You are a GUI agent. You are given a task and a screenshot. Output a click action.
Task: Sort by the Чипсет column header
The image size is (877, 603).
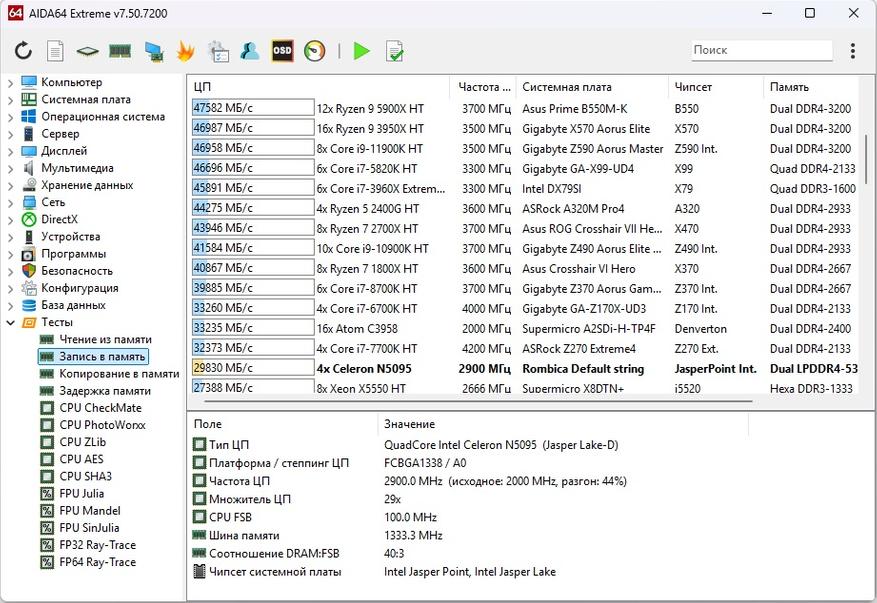(716, 87)
